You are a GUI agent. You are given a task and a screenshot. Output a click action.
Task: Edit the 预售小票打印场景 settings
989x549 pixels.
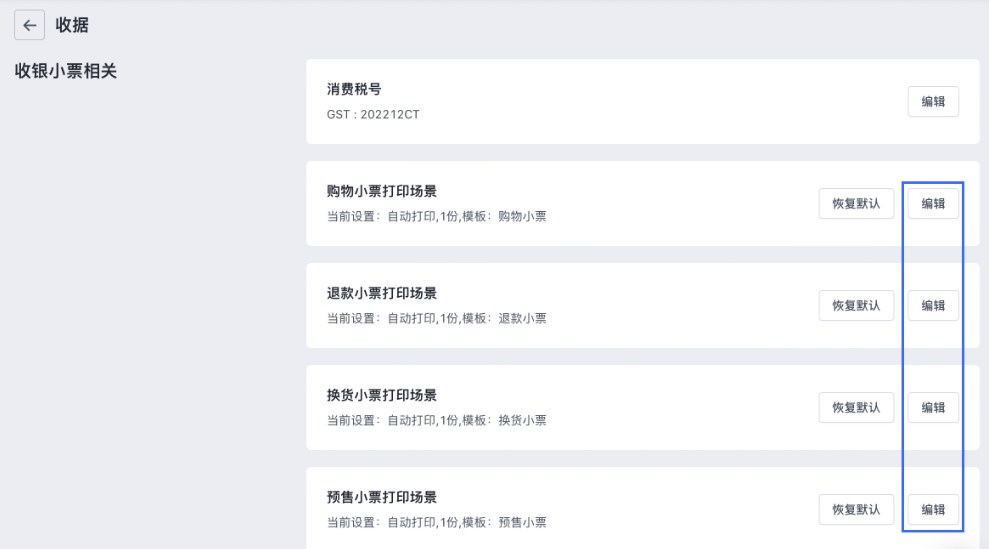[x=933, y=510]
